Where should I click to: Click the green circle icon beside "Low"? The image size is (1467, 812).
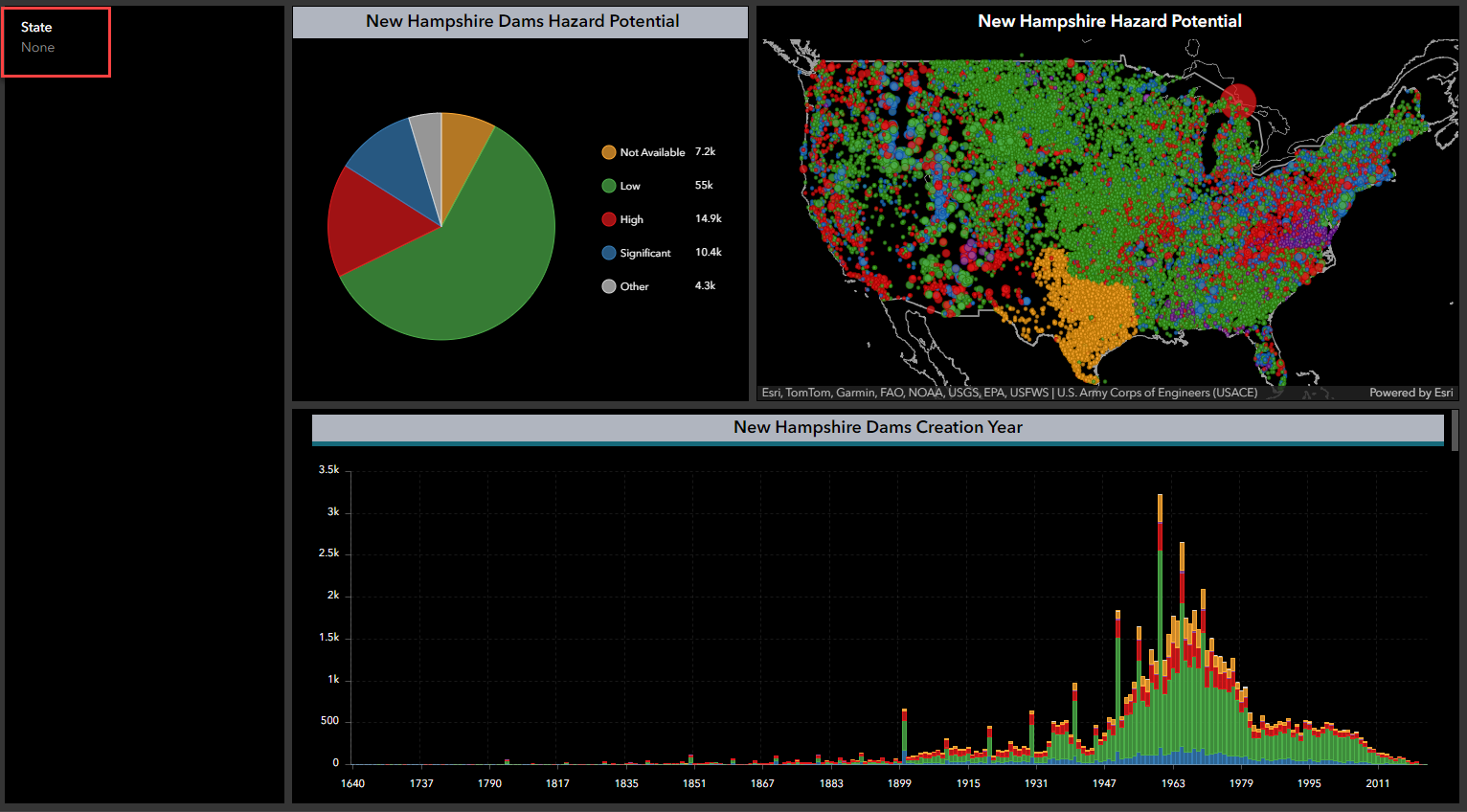pos(609,185)
